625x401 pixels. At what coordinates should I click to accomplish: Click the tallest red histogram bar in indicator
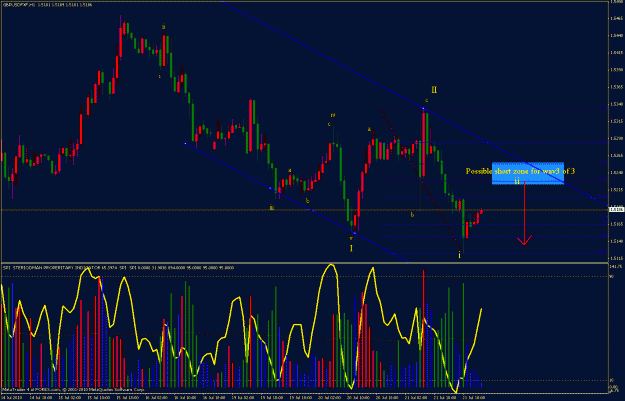[423, 328]
